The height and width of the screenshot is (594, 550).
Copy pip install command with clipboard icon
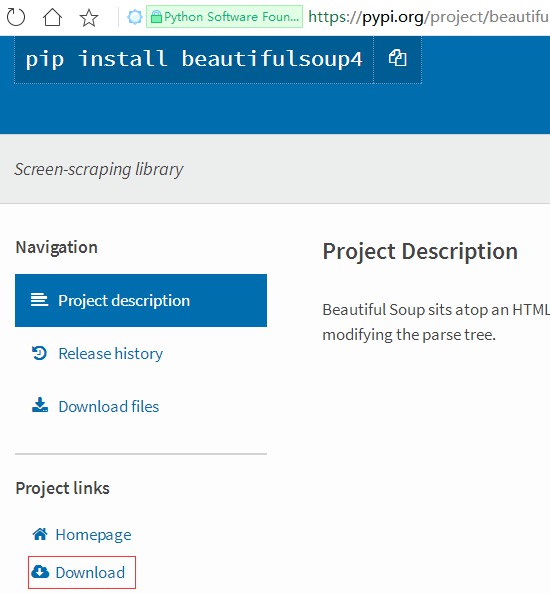[x=398, y=58]
